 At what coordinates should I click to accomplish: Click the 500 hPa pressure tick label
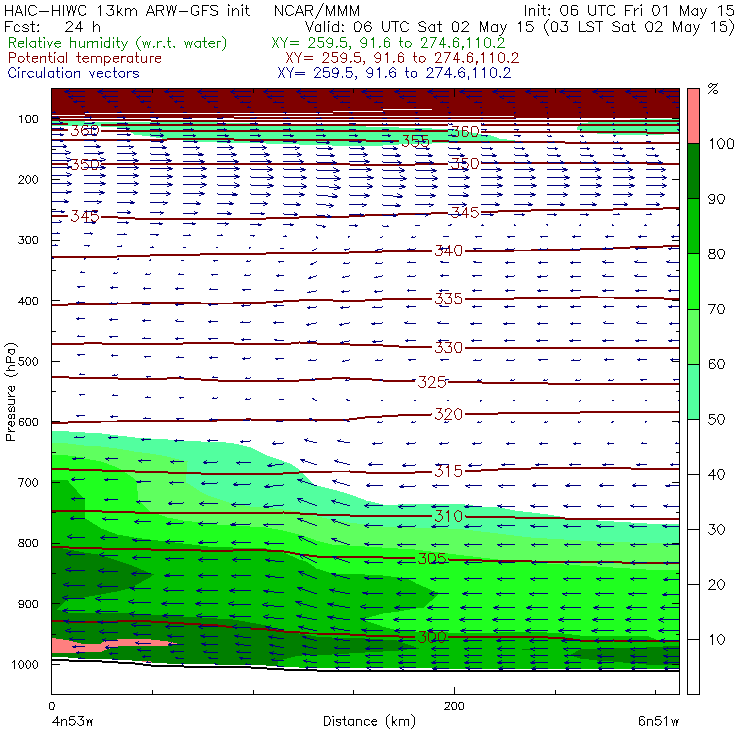(x=28, y=362)
